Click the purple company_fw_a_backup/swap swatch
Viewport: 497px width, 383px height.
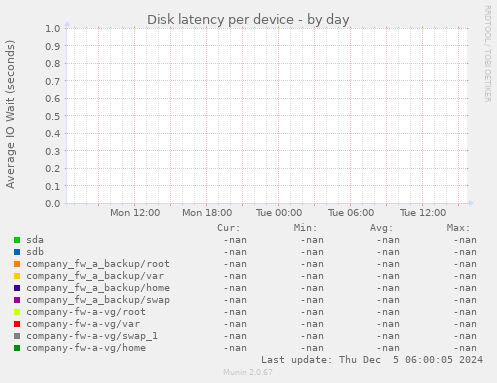[17, 300]
